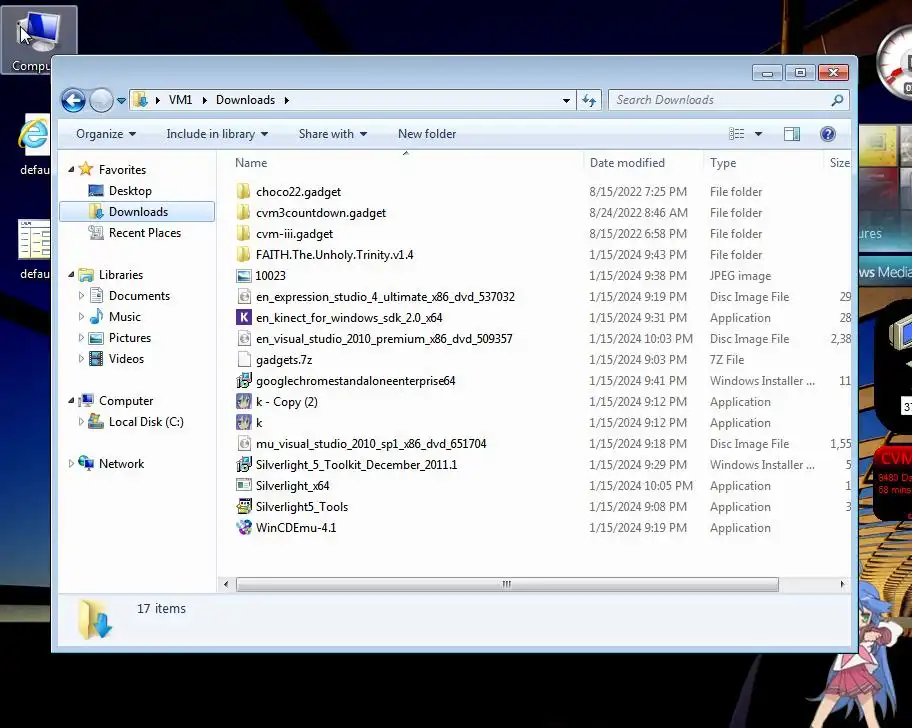Click the Videos library icon
This screenshot has width=912, height=728.
tap(96, 359)
